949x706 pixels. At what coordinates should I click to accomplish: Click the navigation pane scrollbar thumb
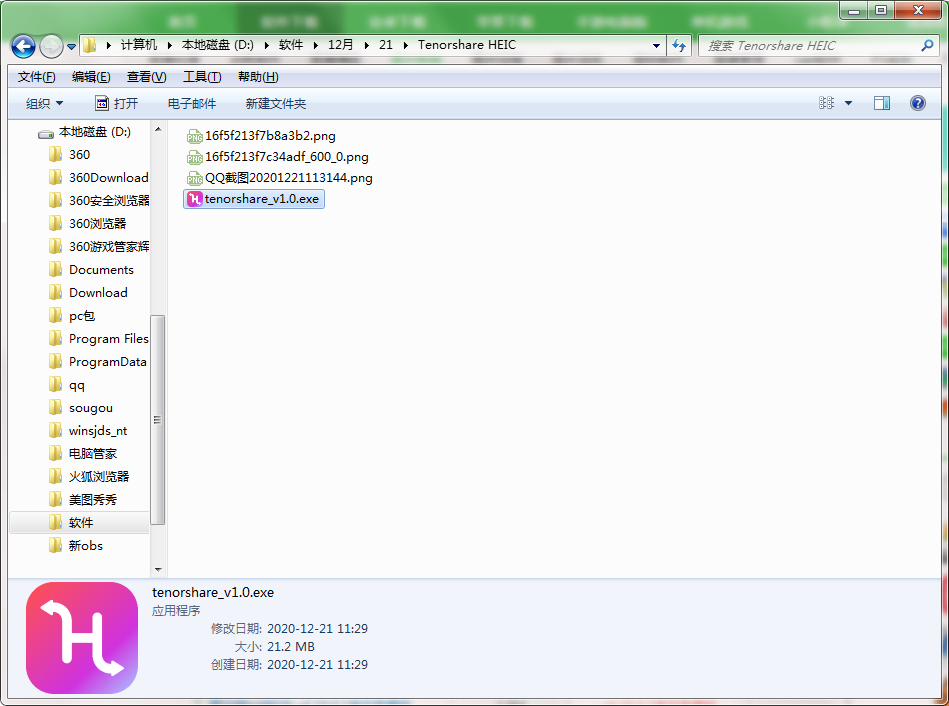(157, 420)
